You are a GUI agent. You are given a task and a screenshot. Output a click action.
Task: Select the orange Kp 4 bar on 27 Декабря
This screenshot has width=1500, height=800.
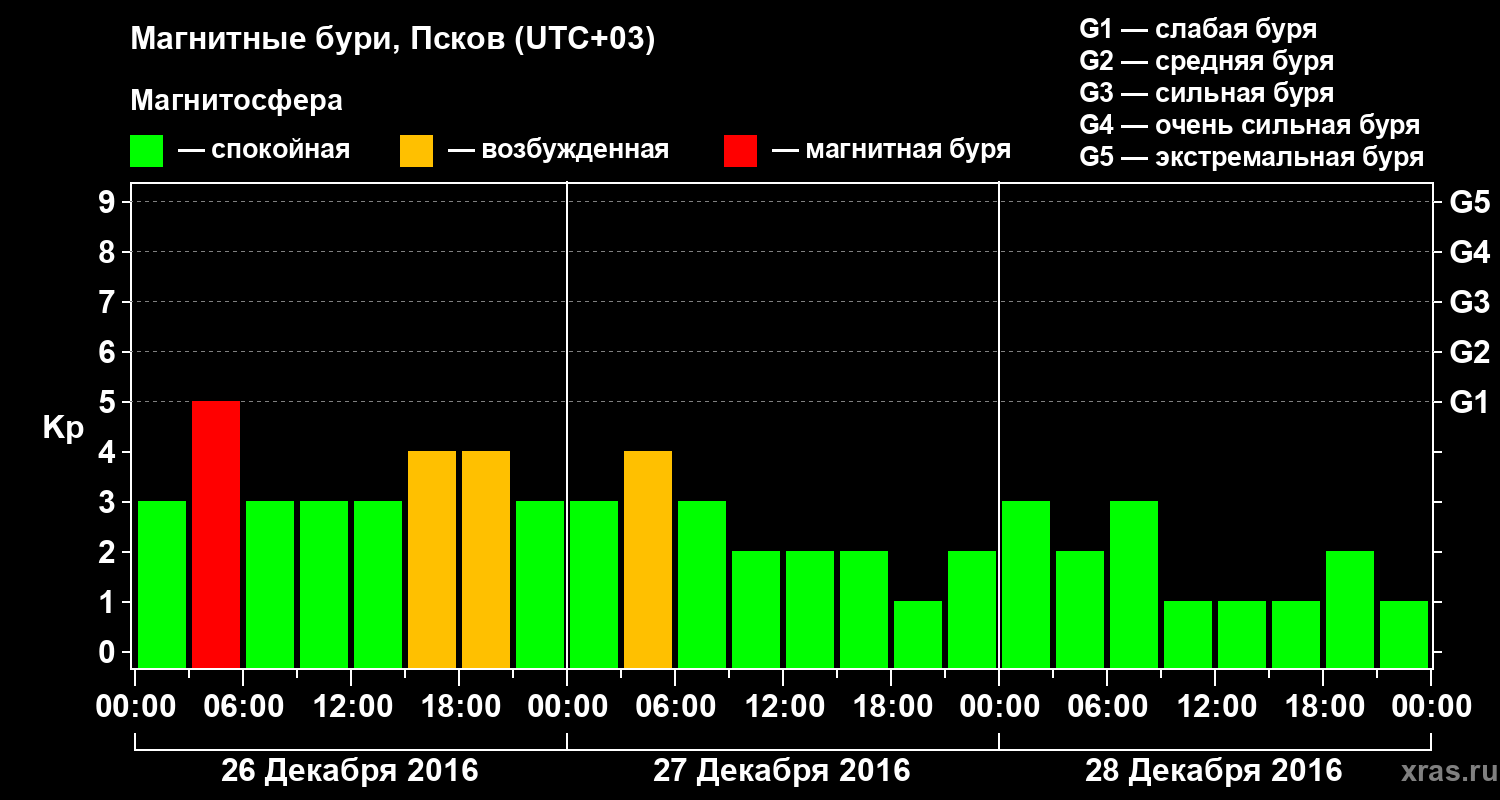click(648, 559)
